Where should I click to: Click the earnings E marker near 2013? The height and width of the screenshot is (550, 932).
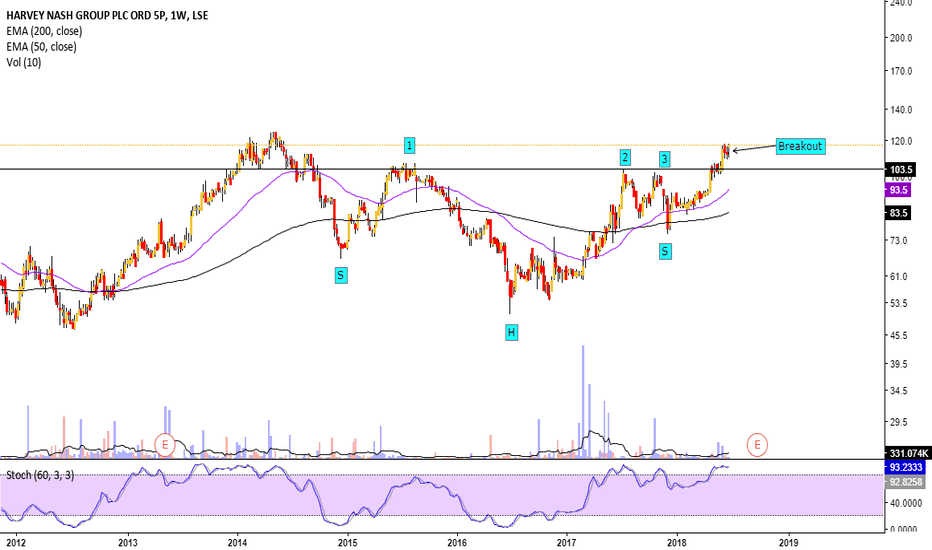[x=165, y=445]
